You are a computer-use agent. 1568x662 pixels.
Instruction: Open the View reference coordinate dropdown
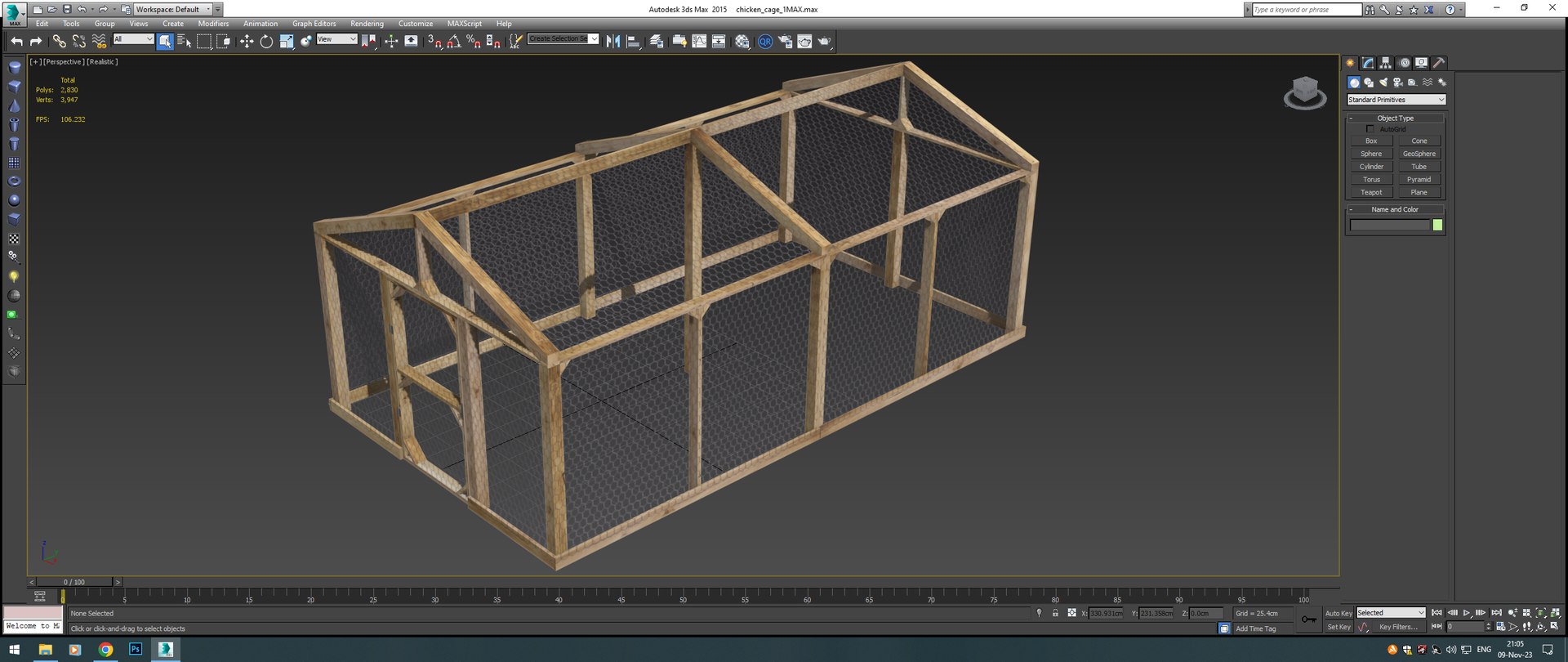336,39
